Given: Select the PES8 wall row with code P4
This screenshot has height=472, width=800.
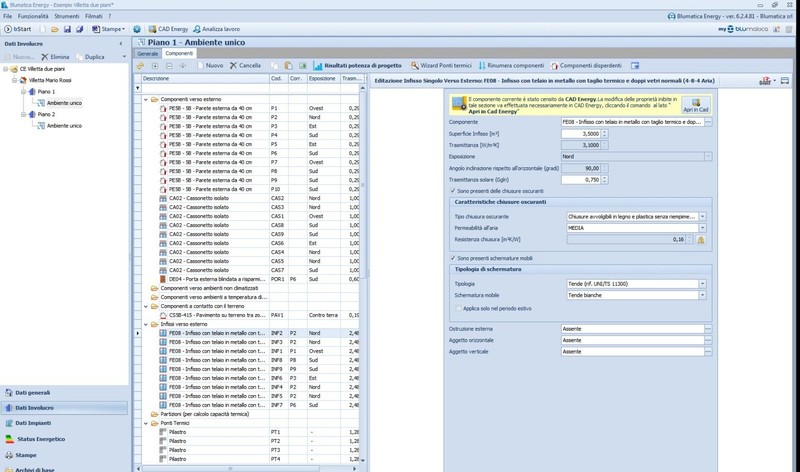Looking at the screenshot, I should pos(250,135).
